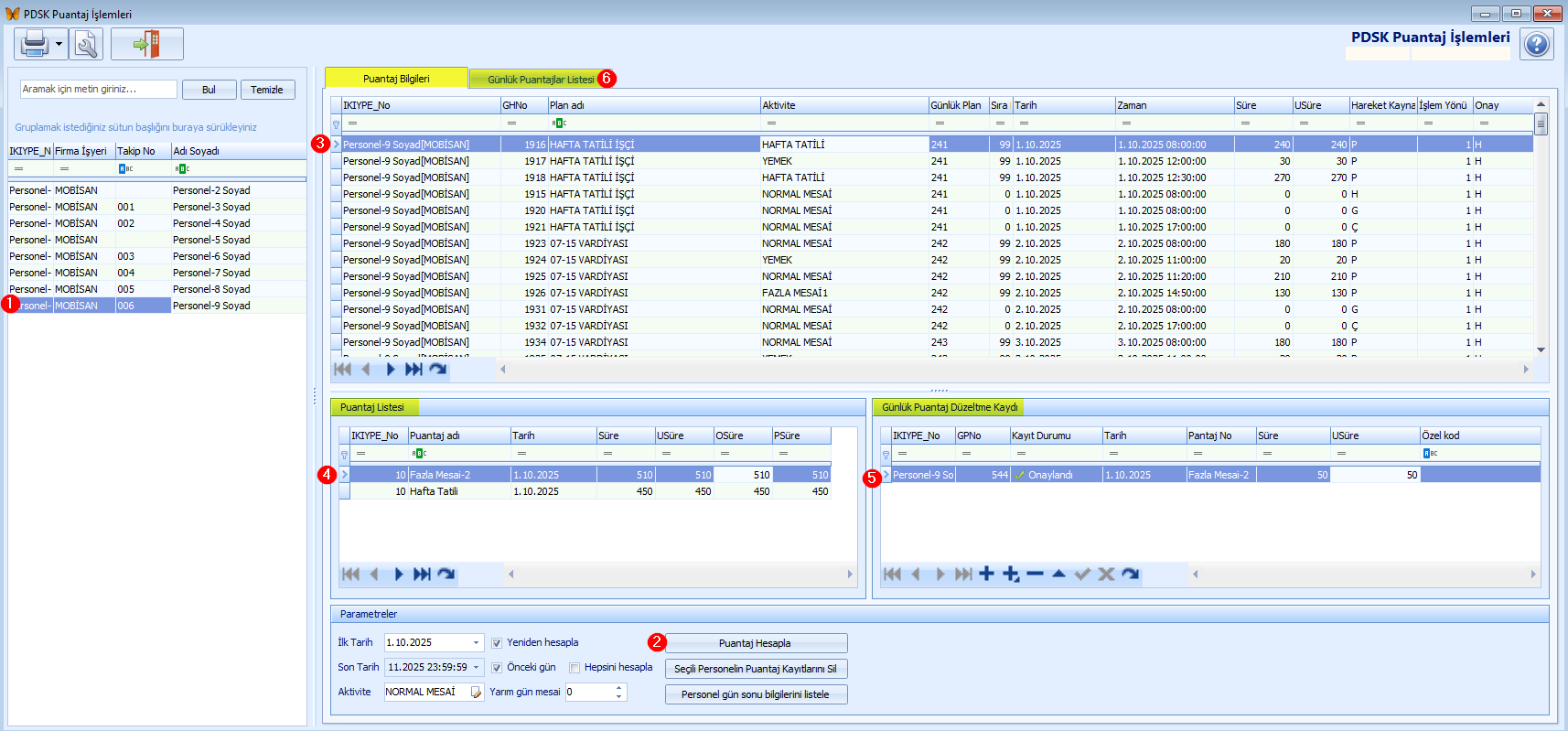
Task: Click the top grid's vertical scrollbar down arrow
Action: click(x=1541, y=349)
